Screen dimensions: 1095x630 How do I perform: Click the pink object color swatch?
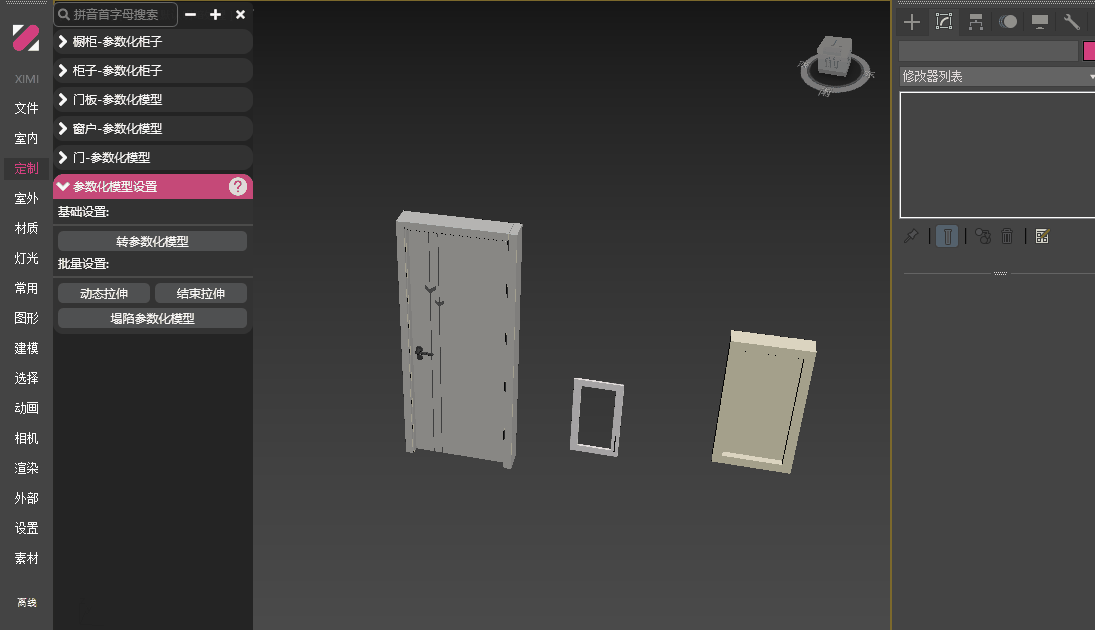pos(1089,51)
